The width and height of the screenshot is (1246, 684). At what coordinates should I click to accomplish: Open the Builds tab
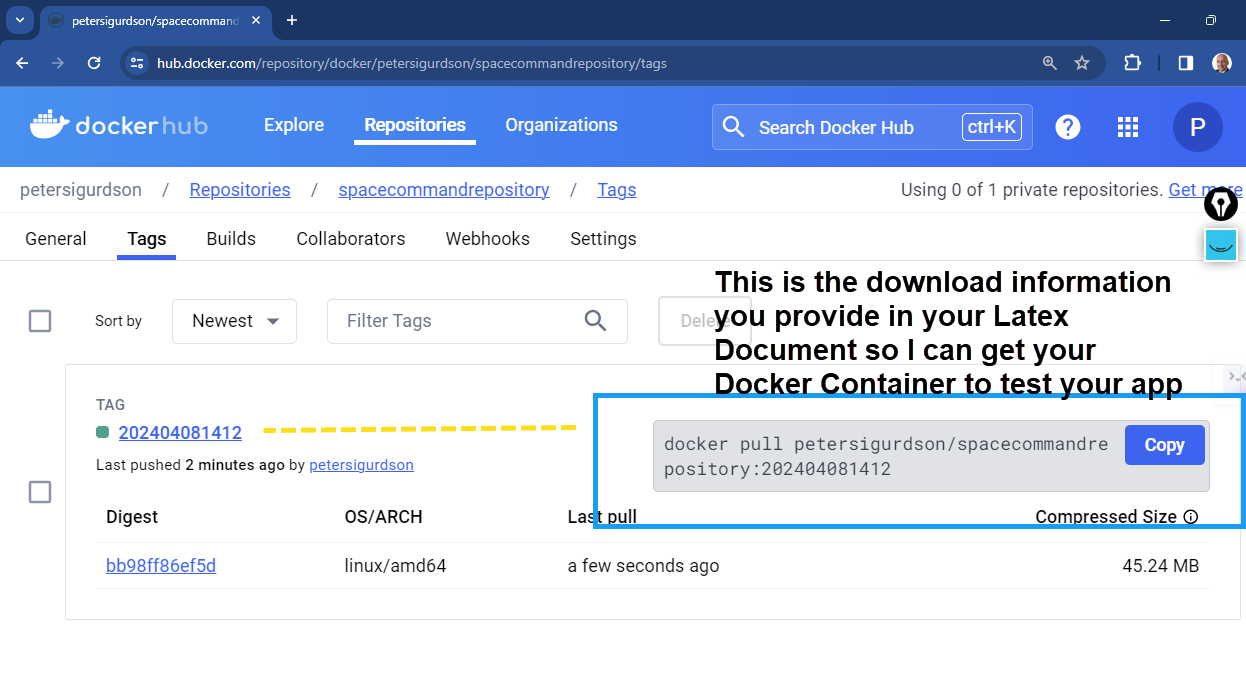pyautogui.click(x=231, y=239)
